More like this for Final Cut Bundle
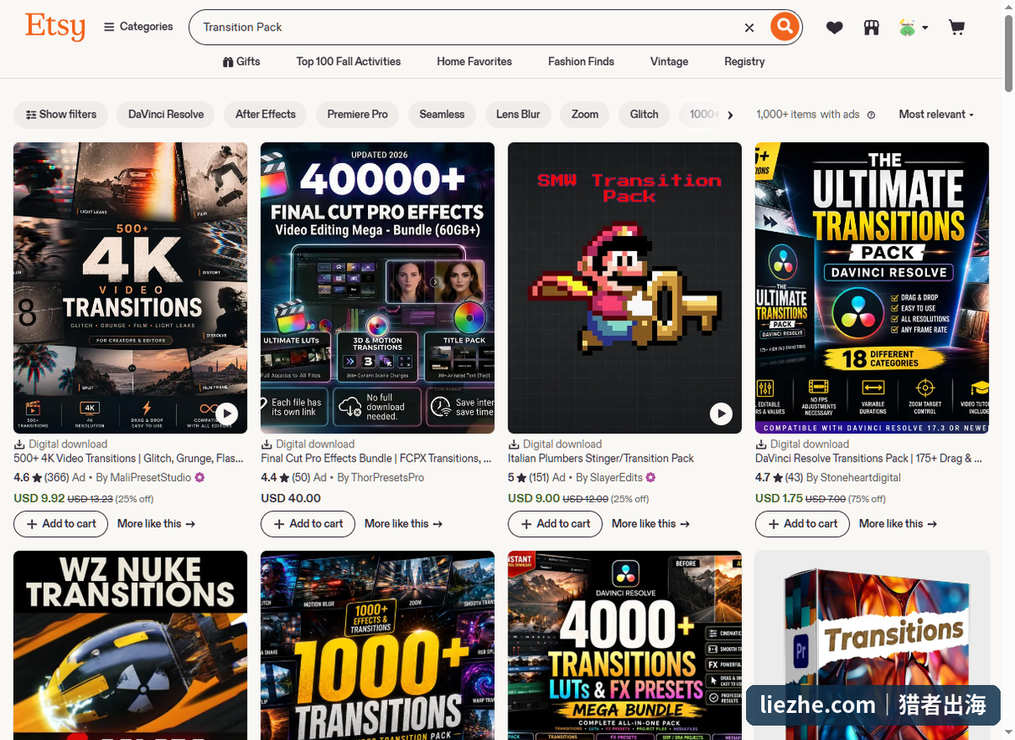Screen dimensions: 1015x740 pos(403,524)
